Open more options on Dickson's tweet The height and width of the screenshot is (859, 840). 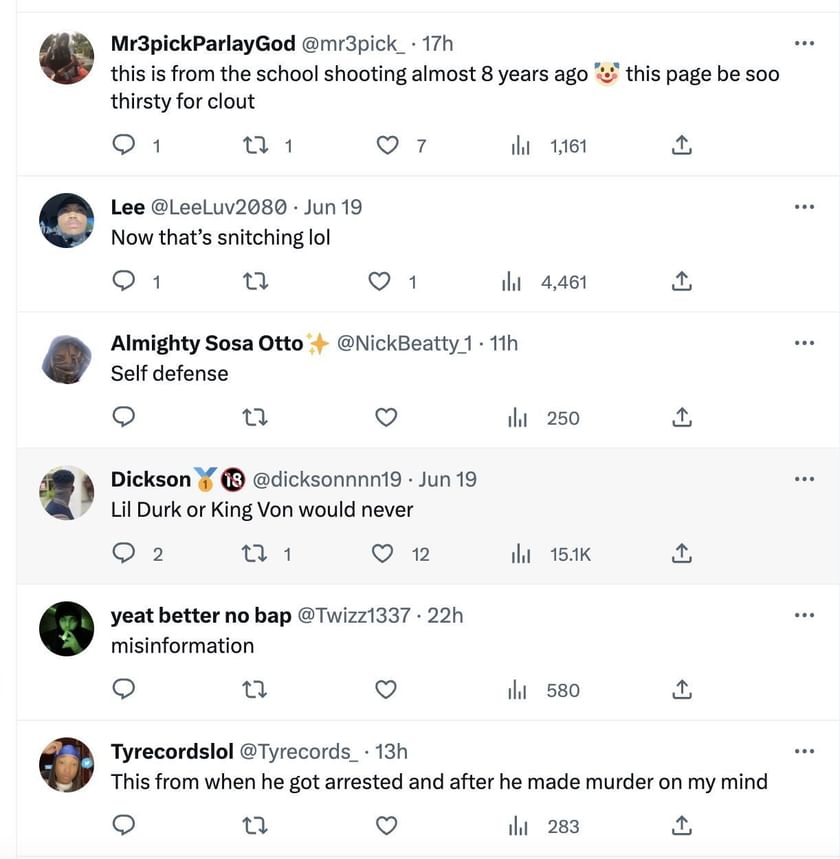point(804,478)
